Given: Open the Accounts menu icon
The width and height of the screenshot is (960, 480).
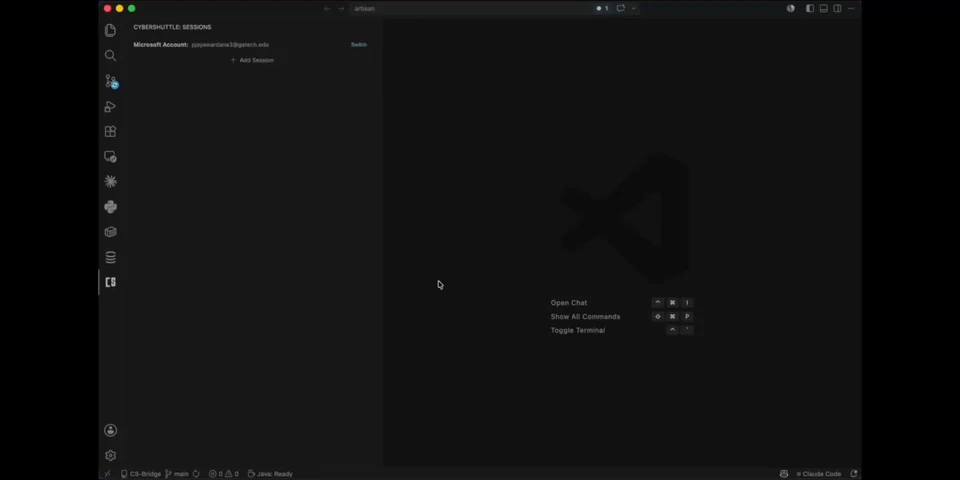Looking at the screenshot, I should pyautogui.click(x=110, y=430).
